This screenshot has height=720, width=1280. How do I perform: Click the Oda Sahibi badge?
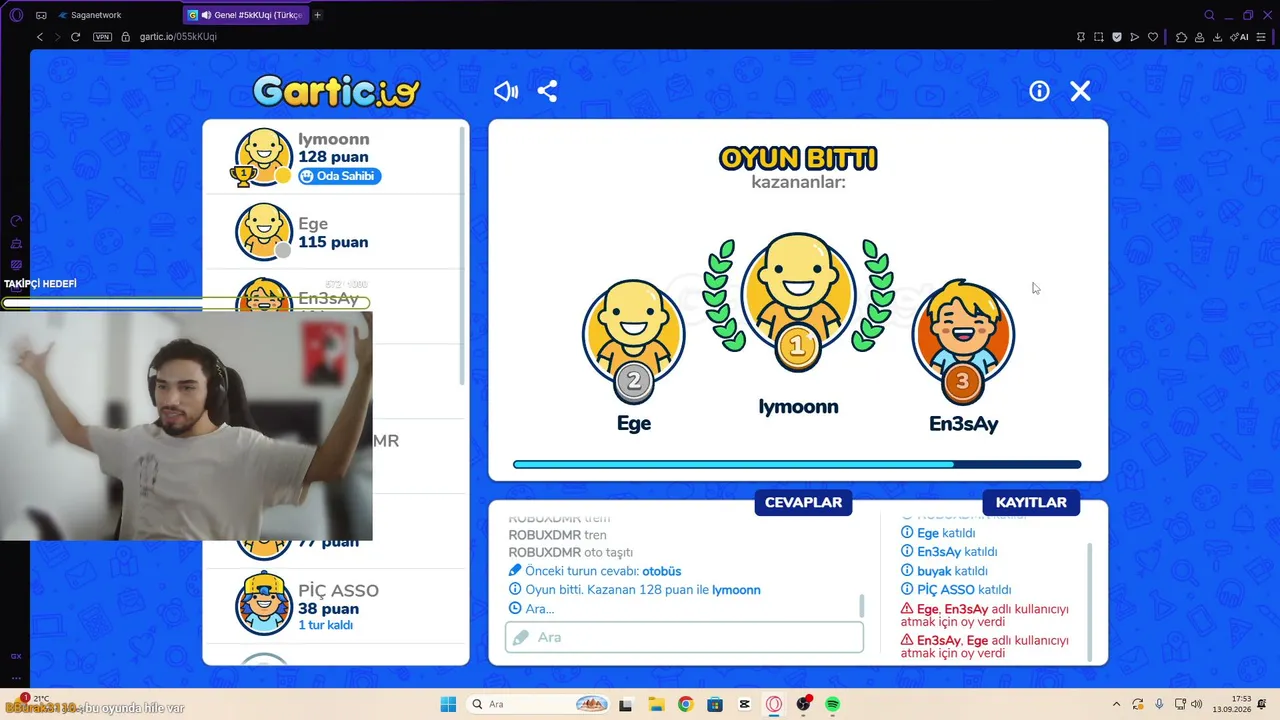tap(339, 176)
